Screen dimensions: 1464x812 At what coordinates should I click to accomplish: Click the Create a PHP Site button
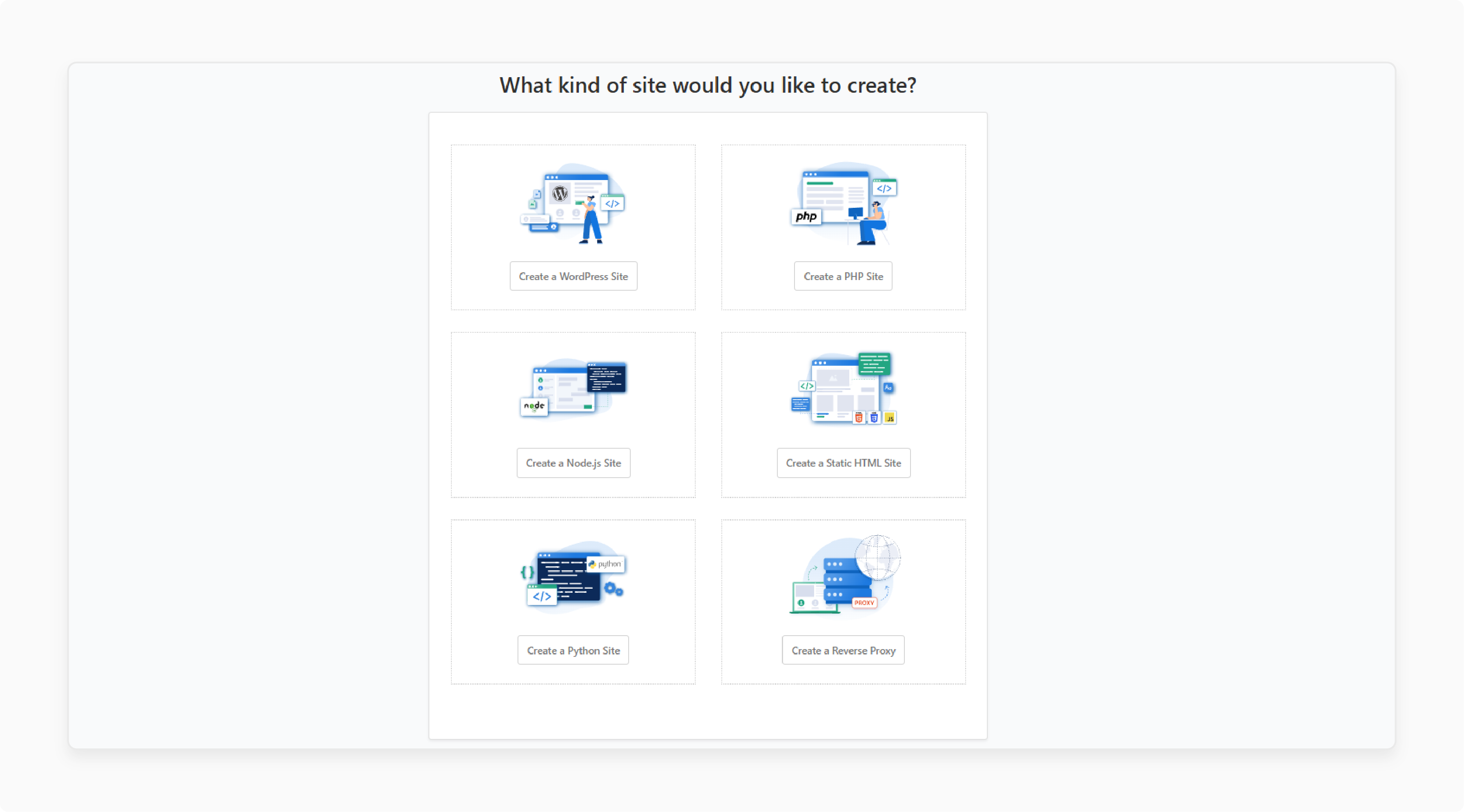click(x=843, y=276)
